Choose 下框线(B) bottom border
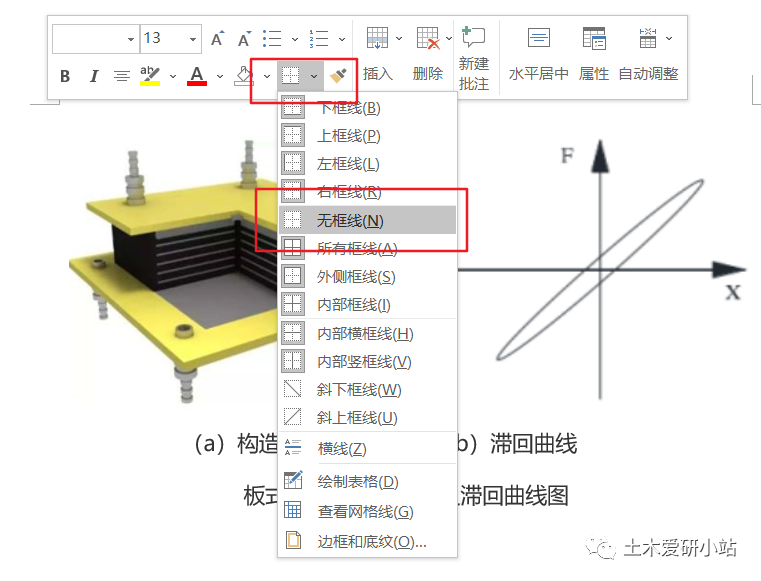The width and height of the screenshot is (761, 581). tap(368, 108)
